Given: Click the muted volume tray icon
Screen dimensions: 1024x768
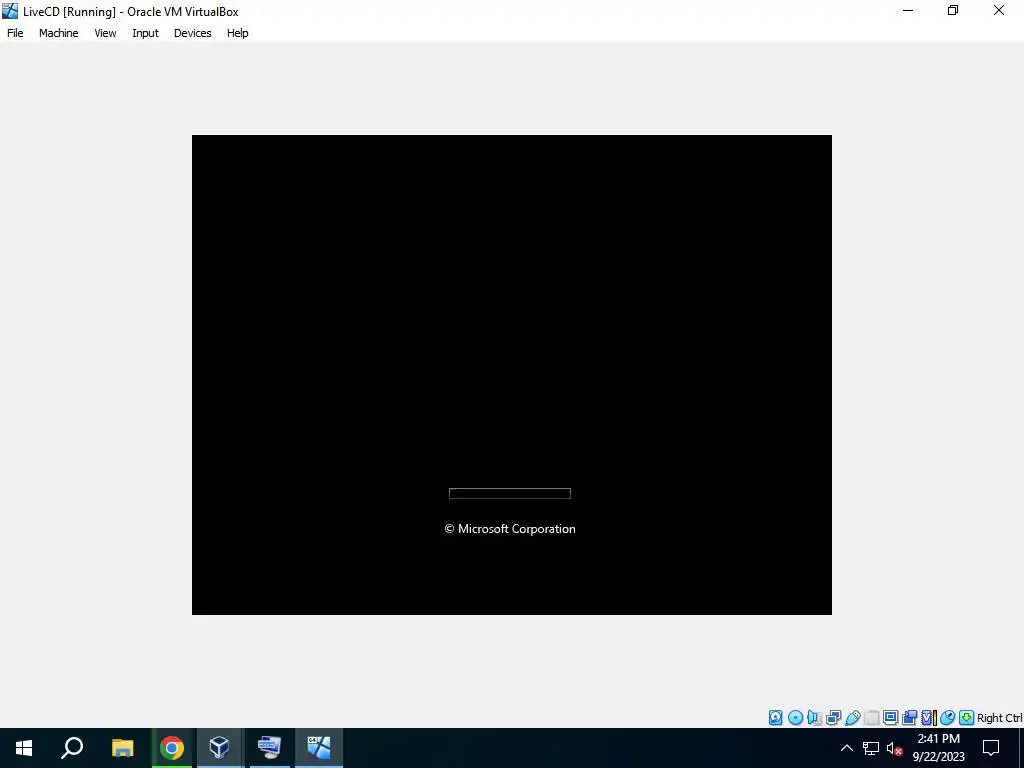Looking at the screenshot, I should [x=894, y=748].
